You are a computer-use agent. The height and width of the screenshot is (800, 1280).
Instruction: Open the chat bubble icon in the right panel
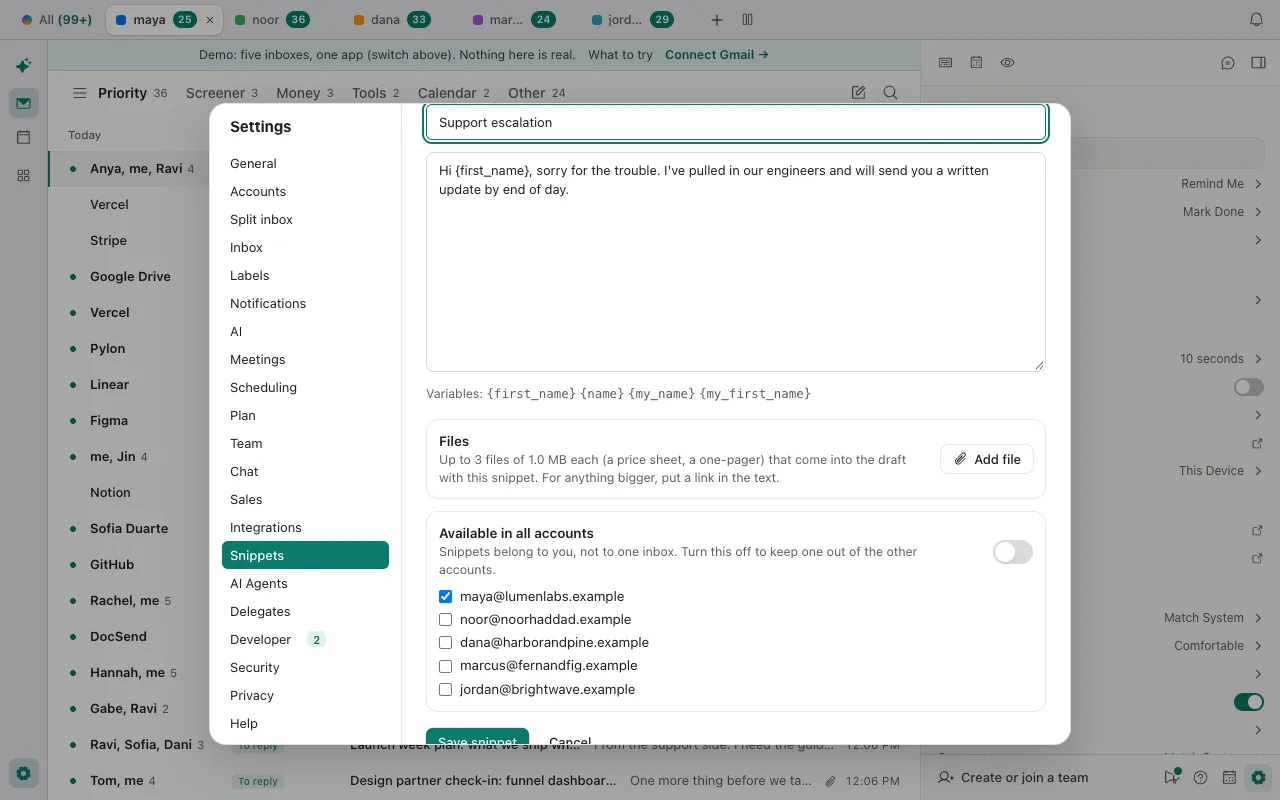tap(1228, 63)
